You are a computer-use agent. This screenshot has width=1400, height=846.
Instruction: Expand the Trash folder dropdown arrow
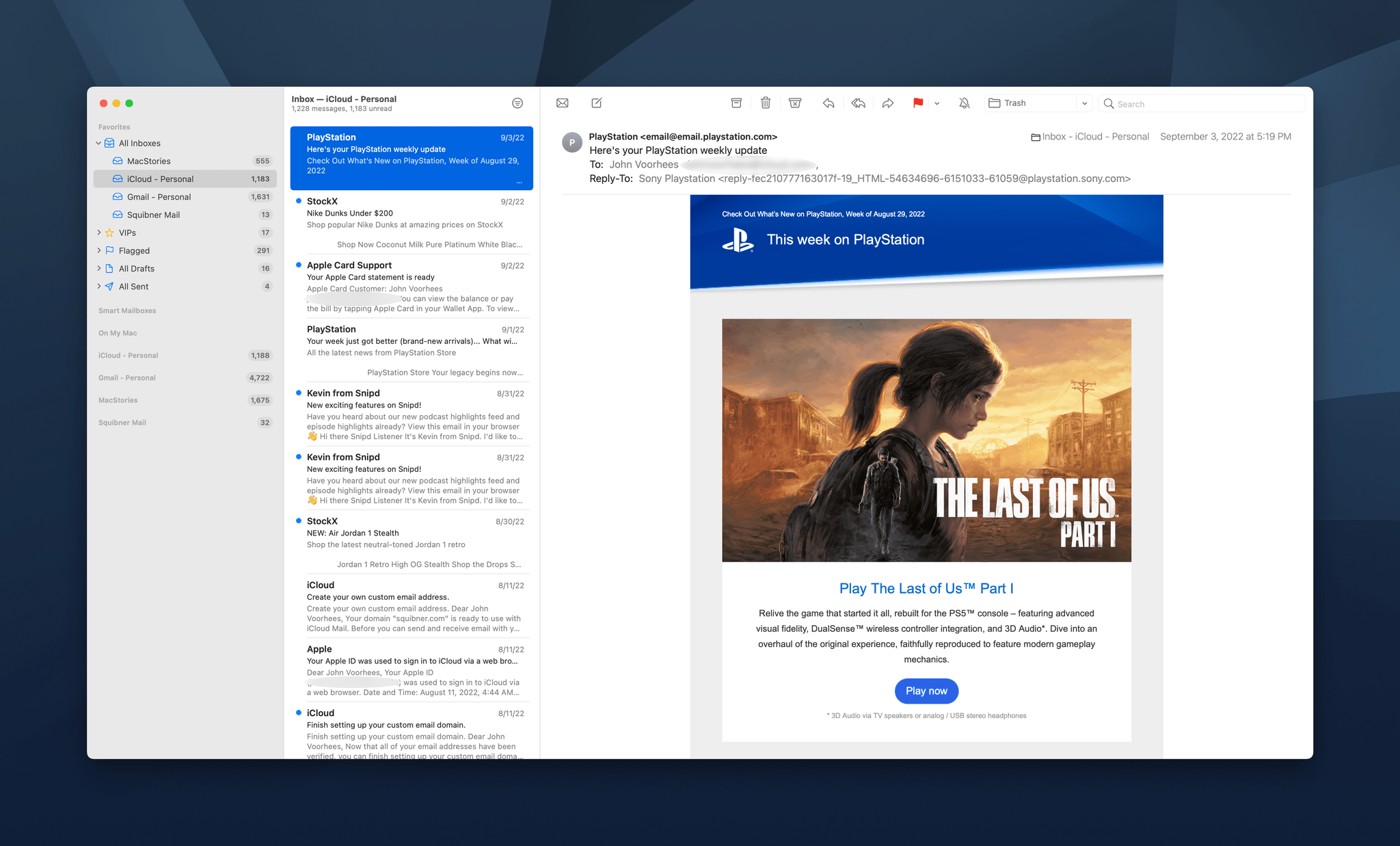coord(1084,103)
